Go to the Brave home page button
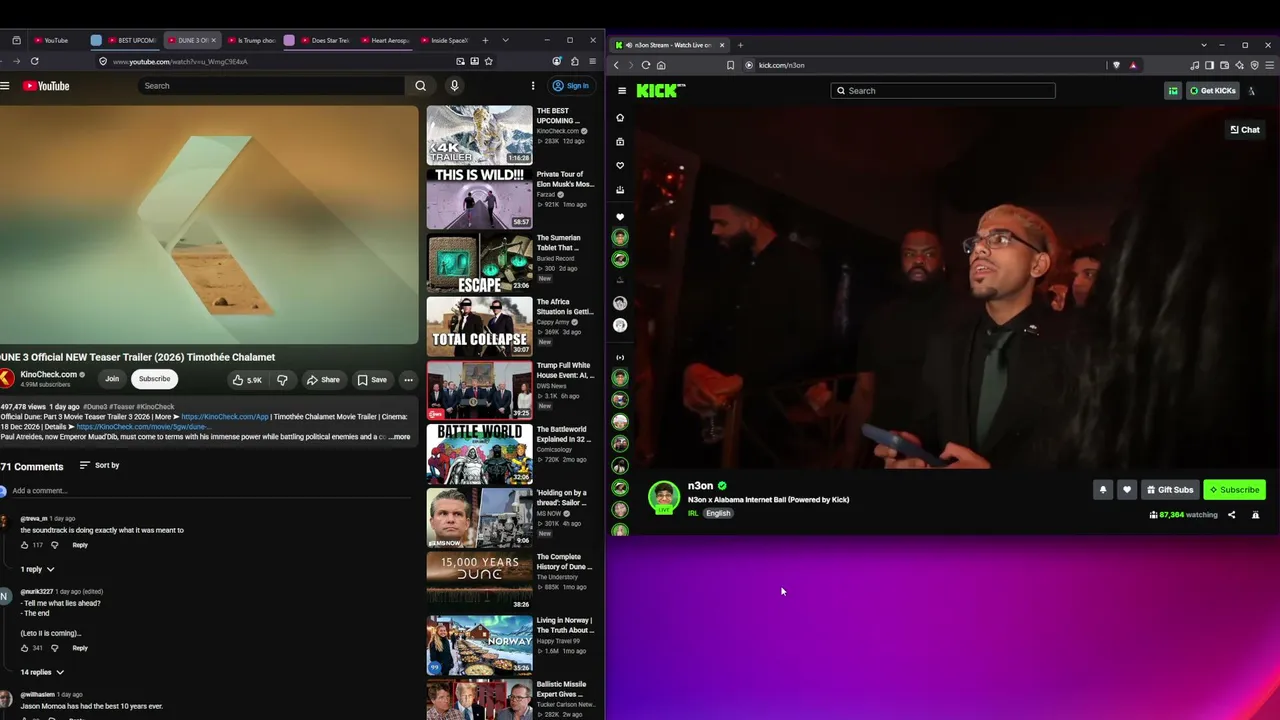 661,65
